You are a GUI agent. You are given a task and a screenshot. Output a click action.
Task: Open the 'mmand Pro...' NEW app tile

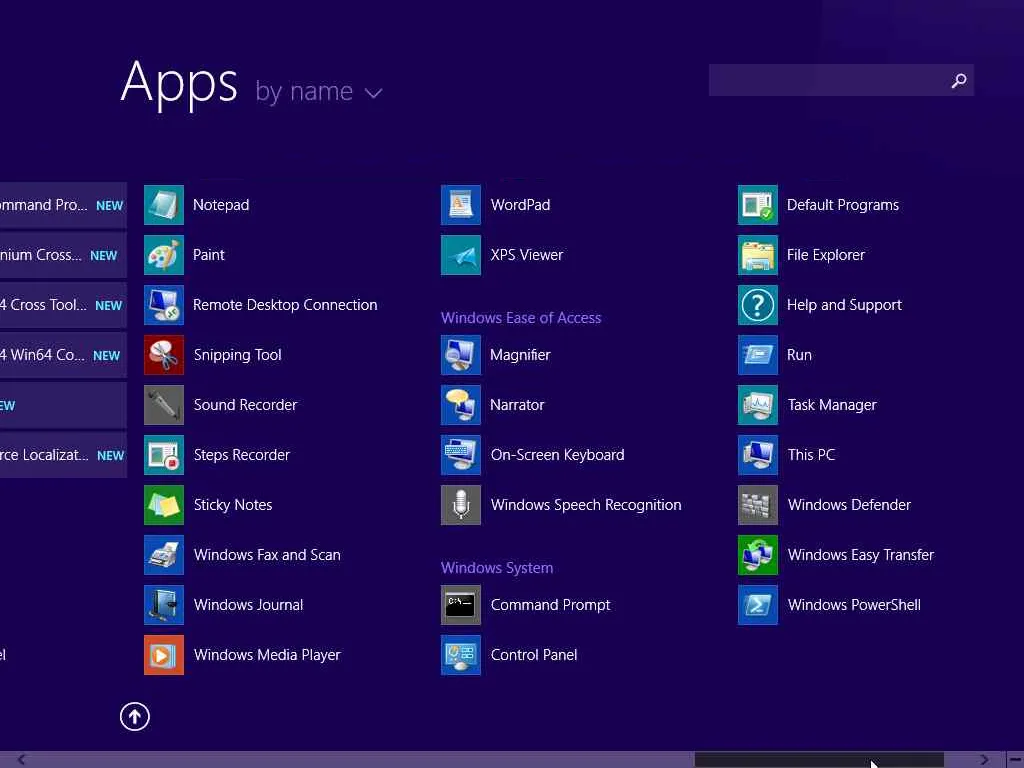click(x=63, y=205)
